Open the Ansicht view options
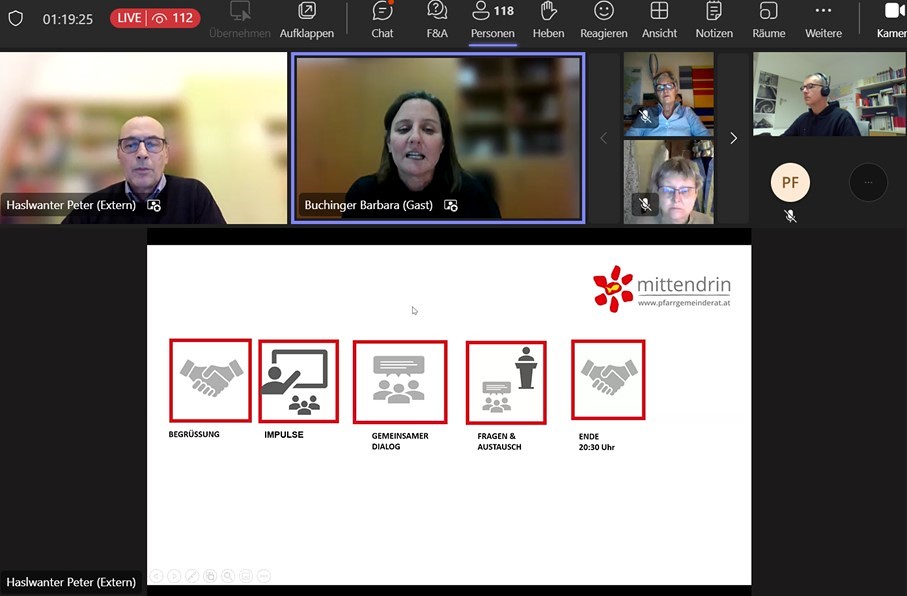The width and height of the screenshot is (907, 596). click(659, 20)
